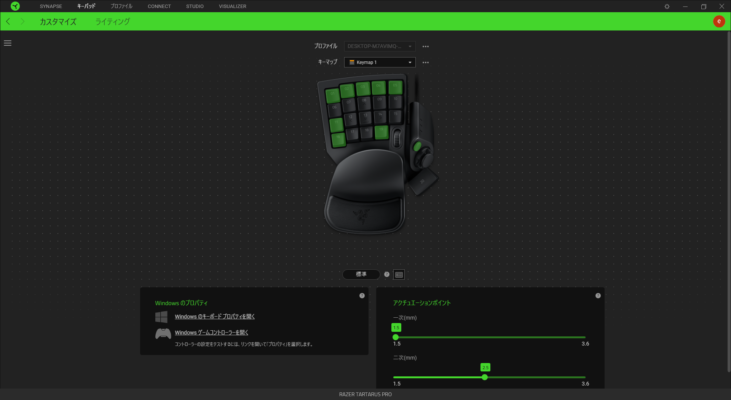Switch to the プロファイル top tab
Image resolution: width=731 pixels, height=400 pixels.
[121, 7]
